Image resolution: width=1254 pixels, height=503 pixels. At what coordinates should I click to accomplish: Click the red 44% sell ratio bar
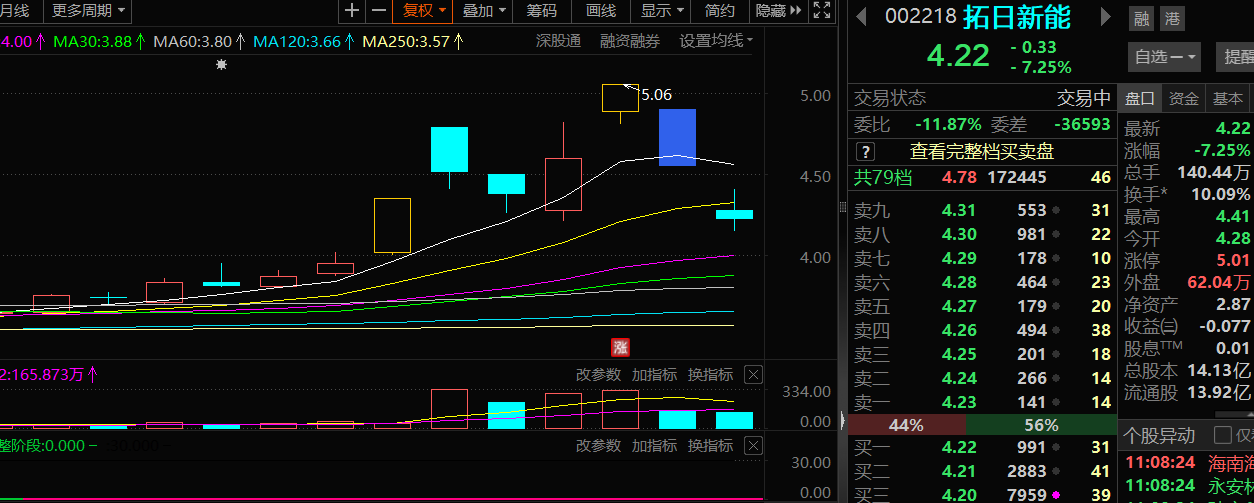pyautogui.click(x=906, y=425)
